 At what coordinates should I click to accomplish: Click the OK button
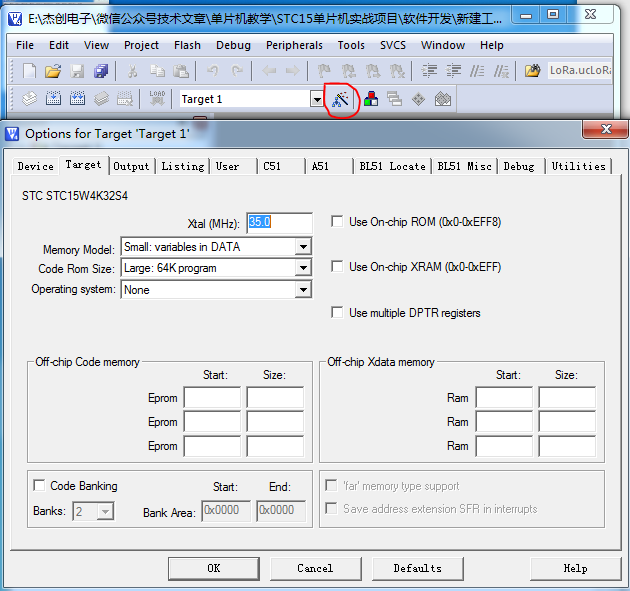point(214,569)
